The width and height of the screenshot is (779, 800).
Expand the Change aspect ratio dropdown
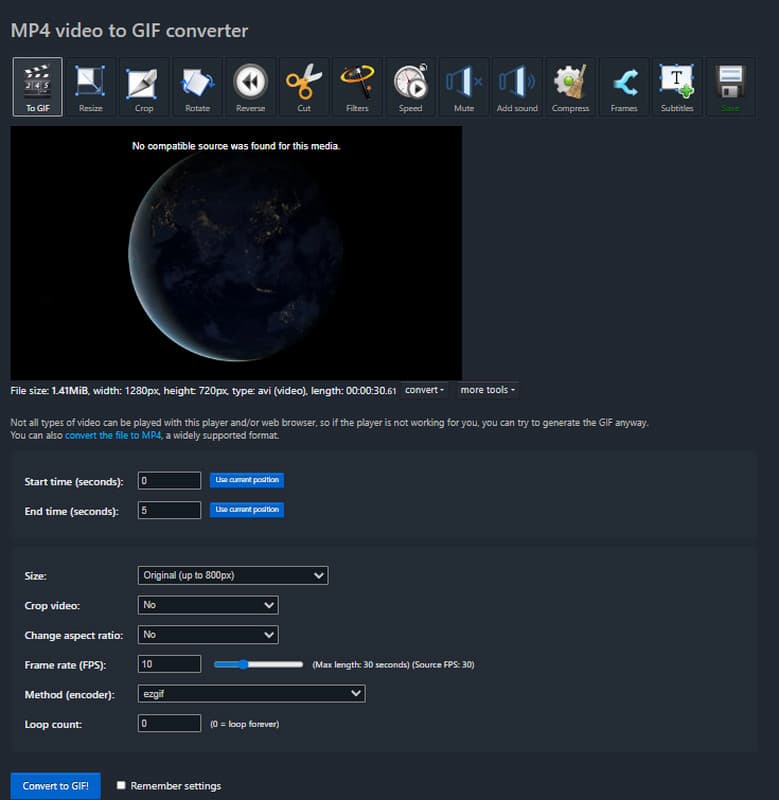[207, 634]
